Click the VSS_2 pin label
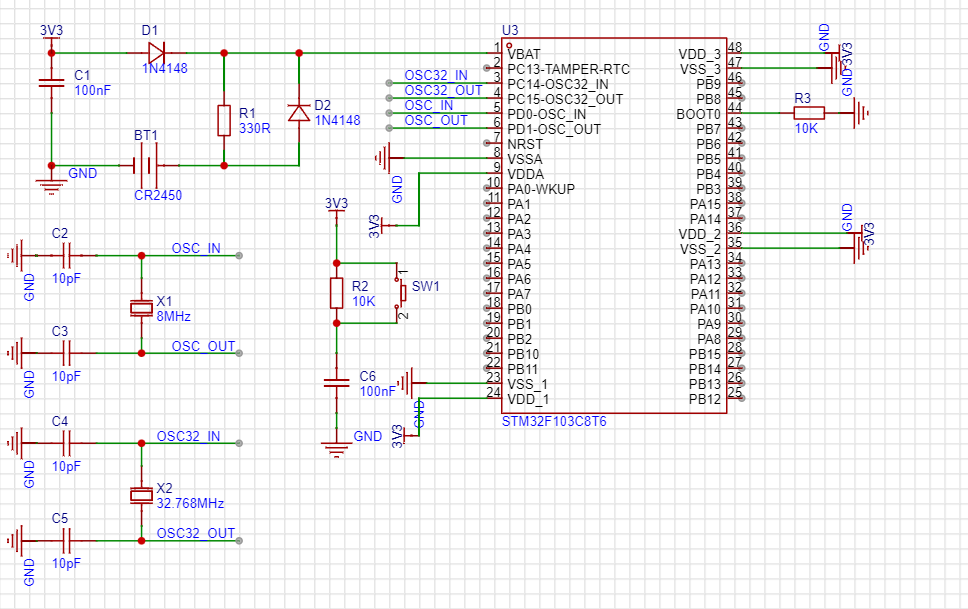The image size is (968, 609). pos(700,249)
